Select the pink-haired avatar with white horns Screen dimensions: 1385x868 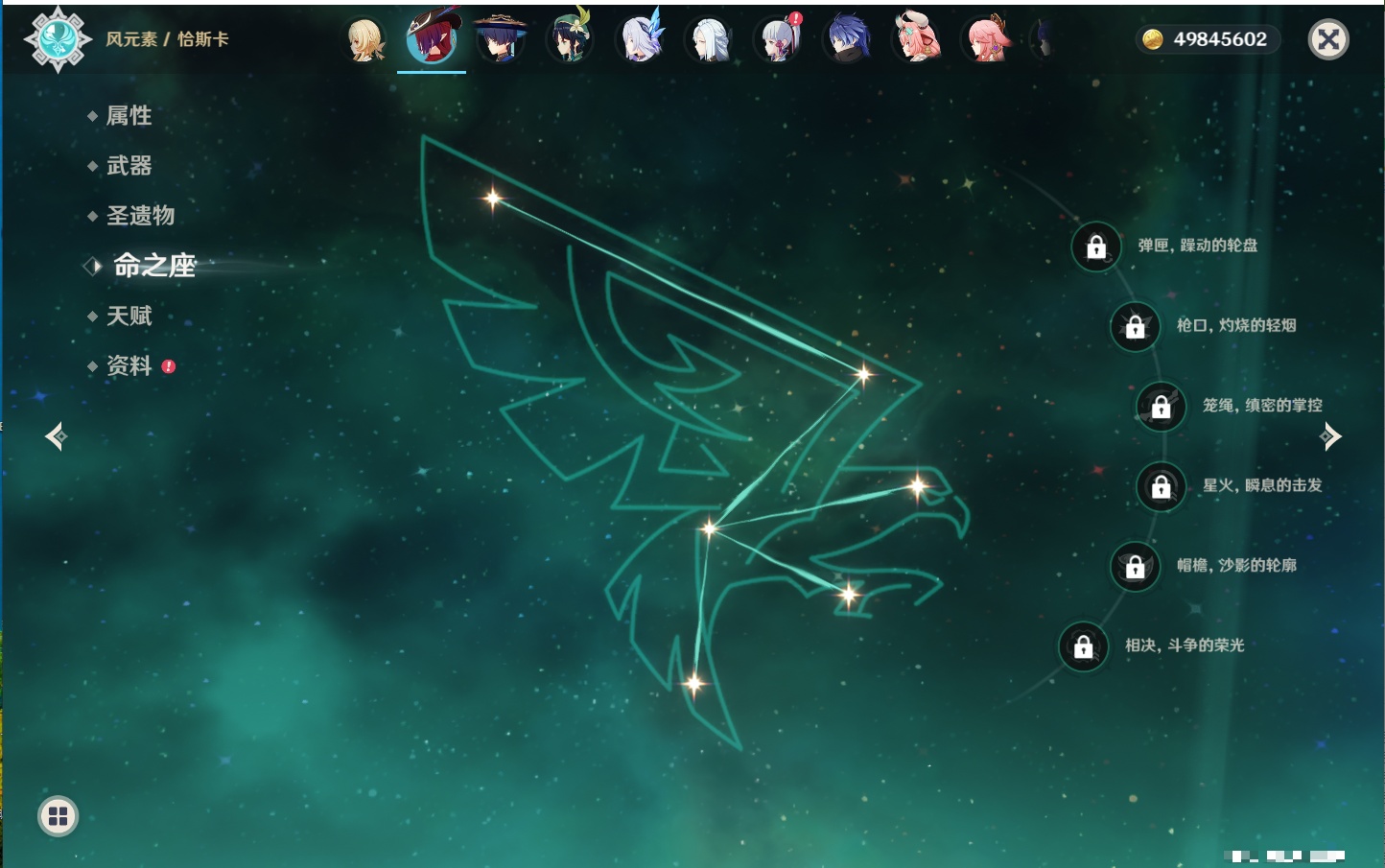(917, 40)
